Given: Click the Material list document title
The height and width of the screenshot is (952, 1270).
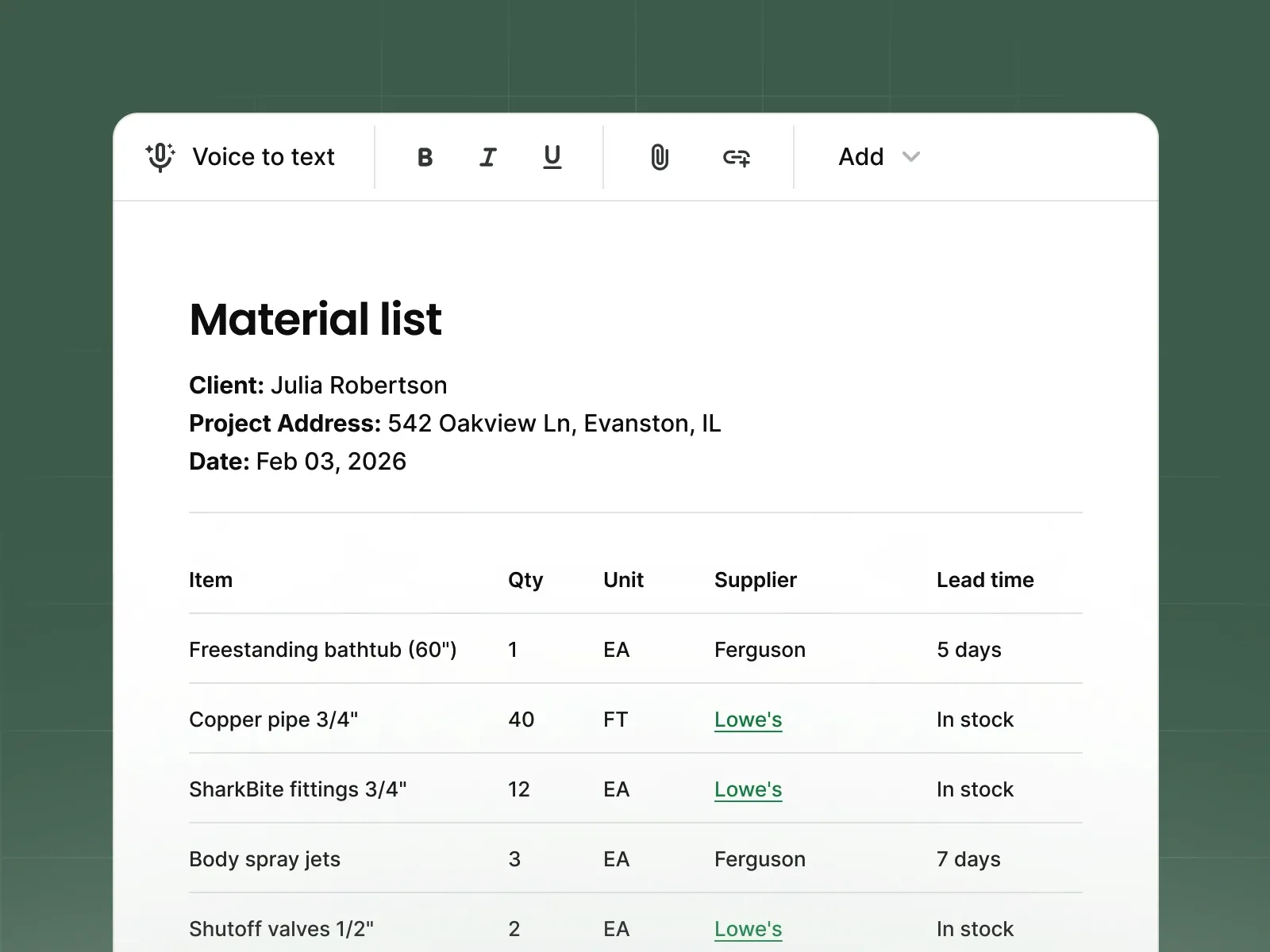Looking at the screenshot, I should pos(315,319).
